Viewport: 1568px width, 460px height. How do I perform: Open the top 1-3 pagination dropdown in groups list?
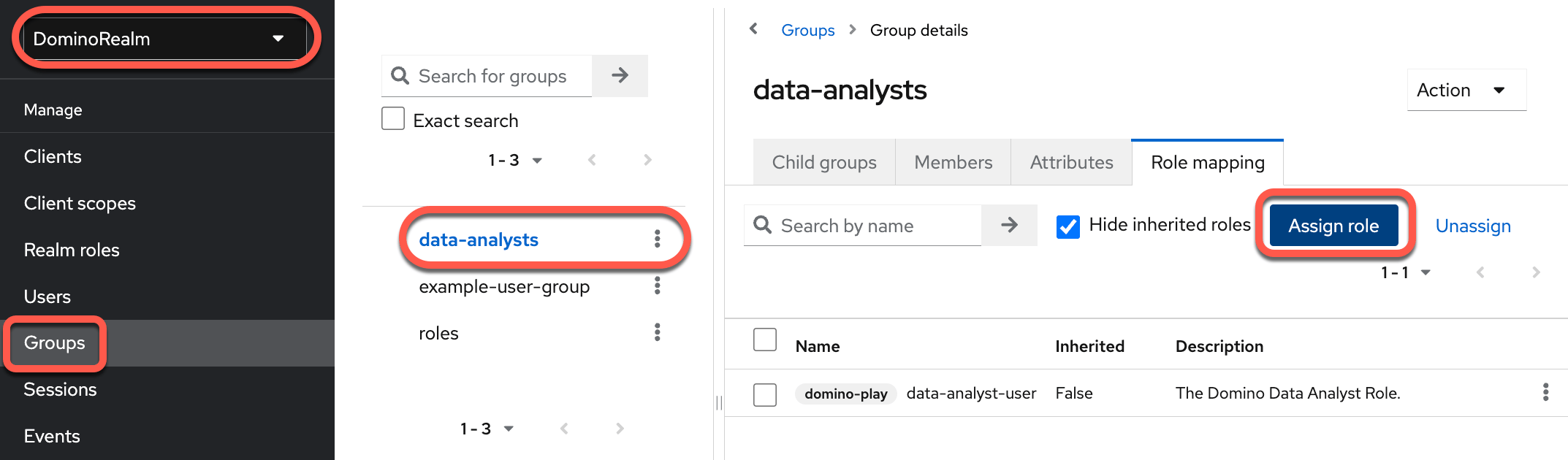(x=515, y=160)
